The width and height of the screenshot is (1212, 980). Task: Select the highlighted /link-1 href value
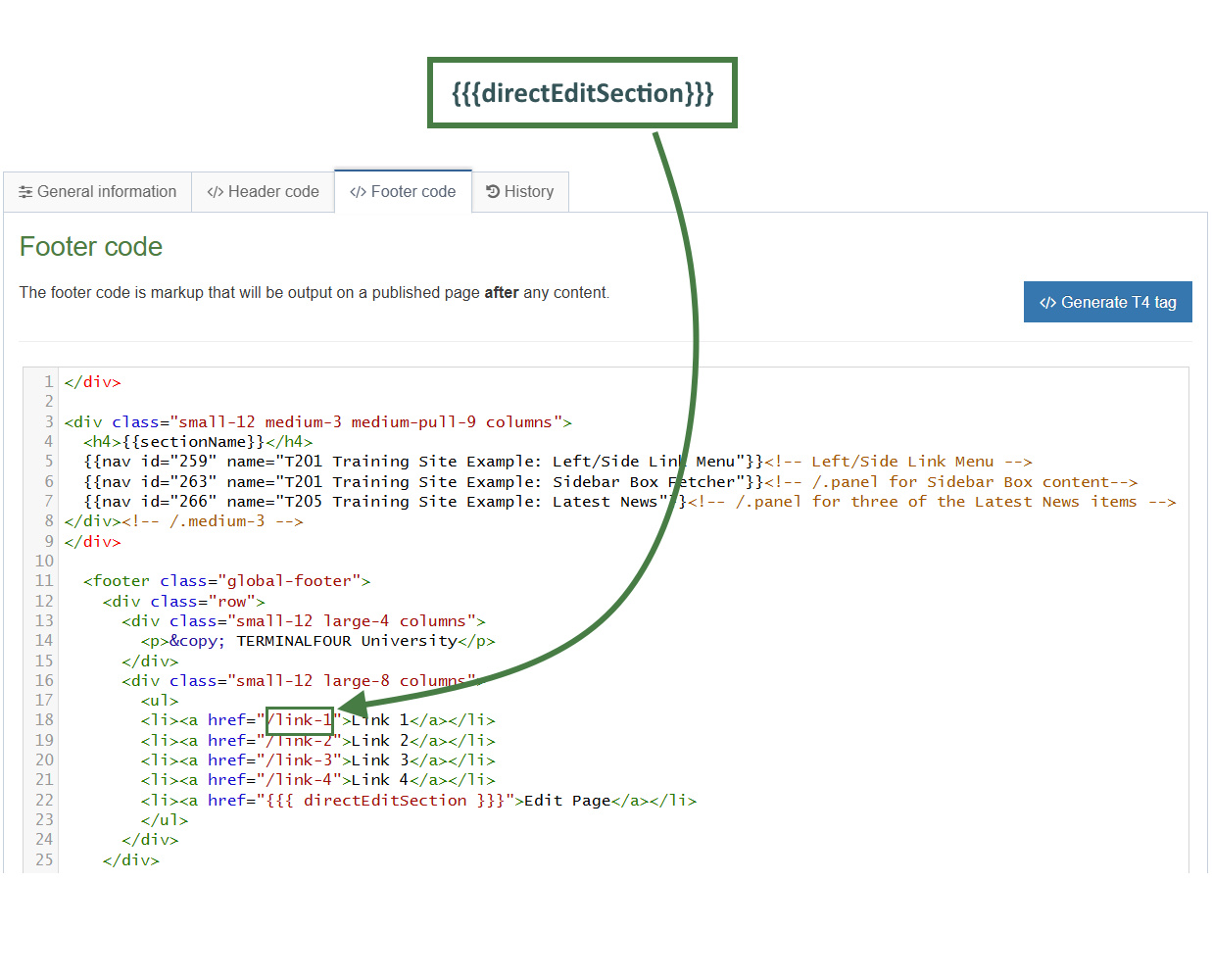pos(299,719)
